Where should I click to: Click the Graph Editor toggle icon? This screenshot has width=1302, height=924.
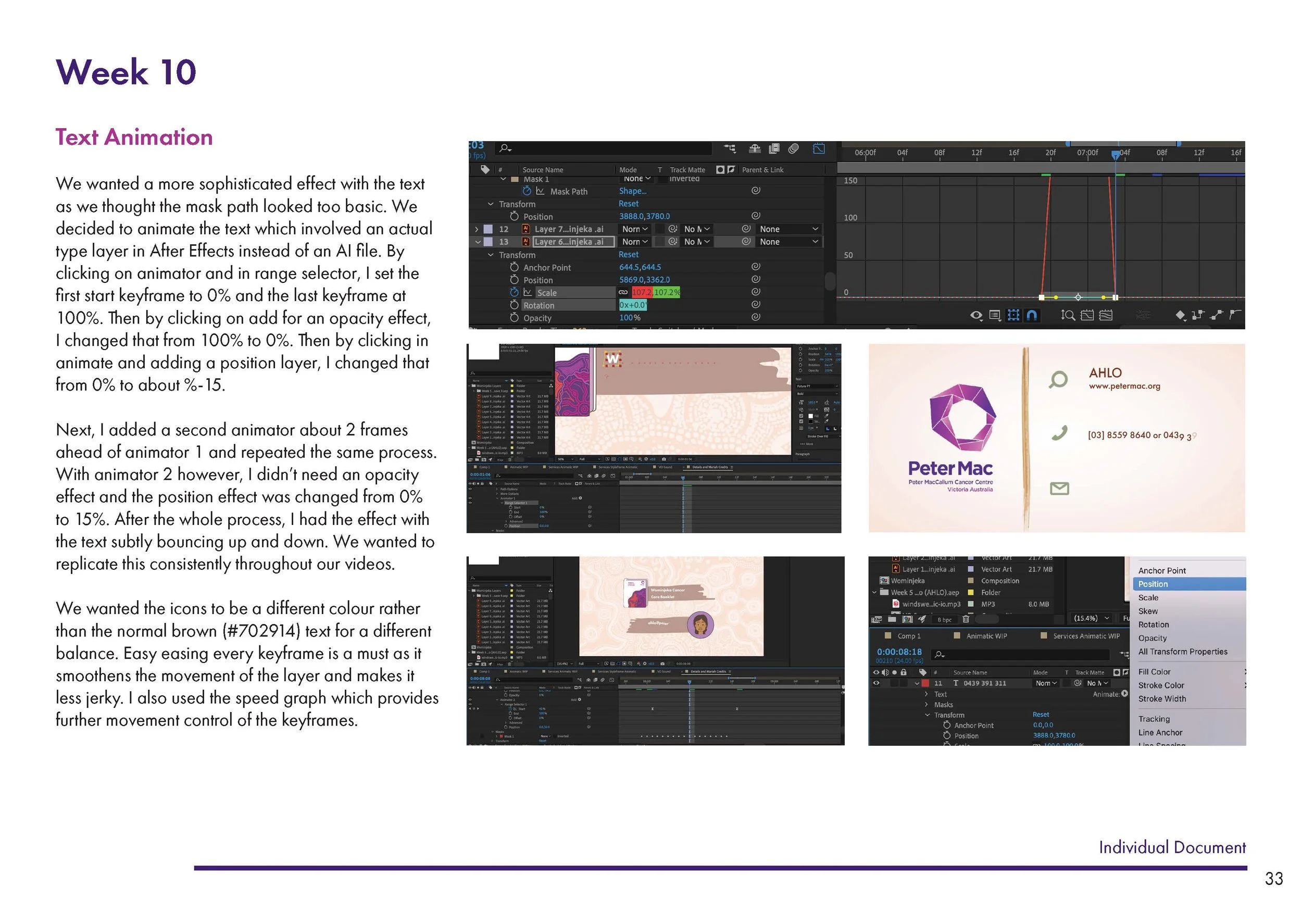pos(819,149)
